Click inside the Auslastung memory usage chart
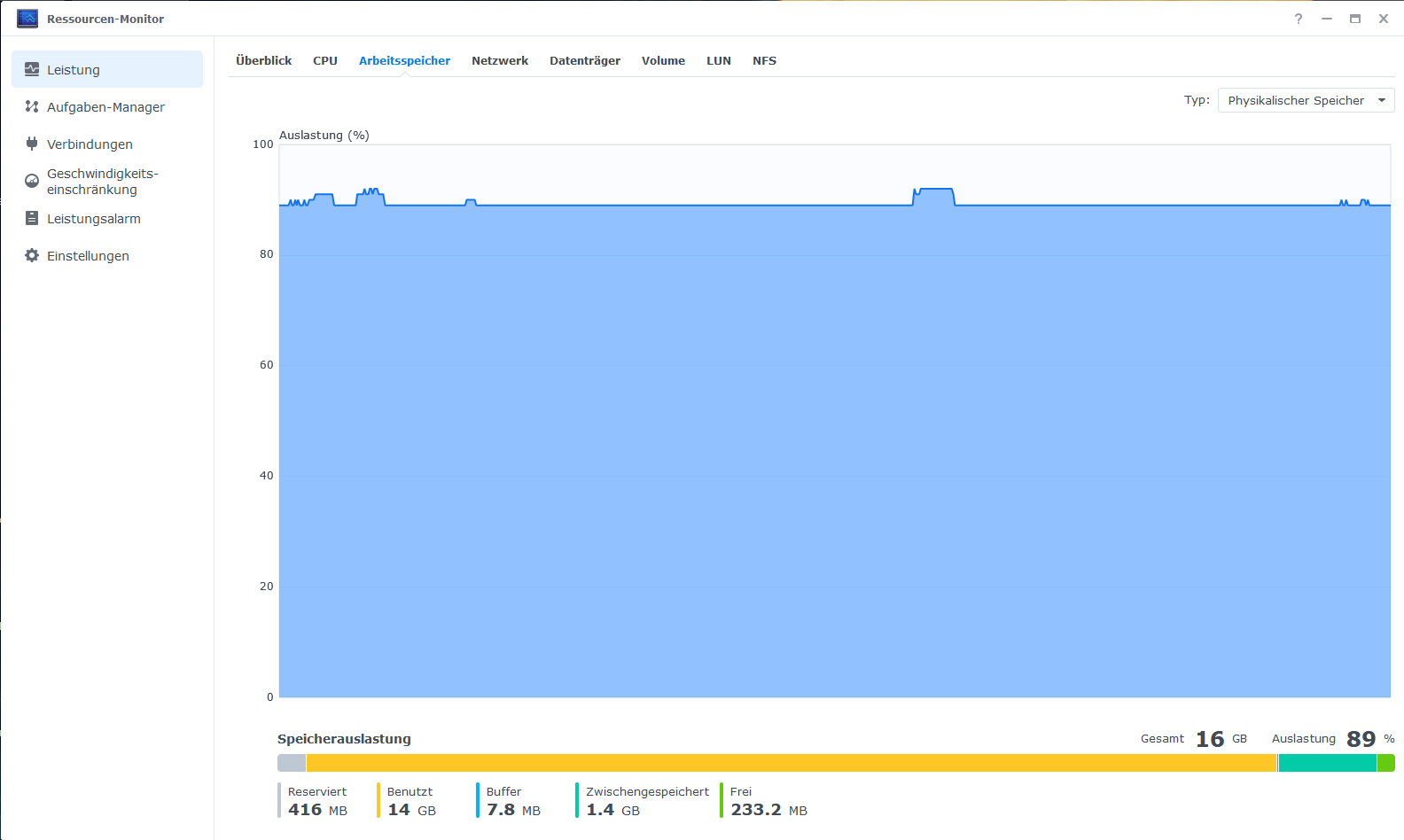 pyautogui.click(x=834, y=443)
